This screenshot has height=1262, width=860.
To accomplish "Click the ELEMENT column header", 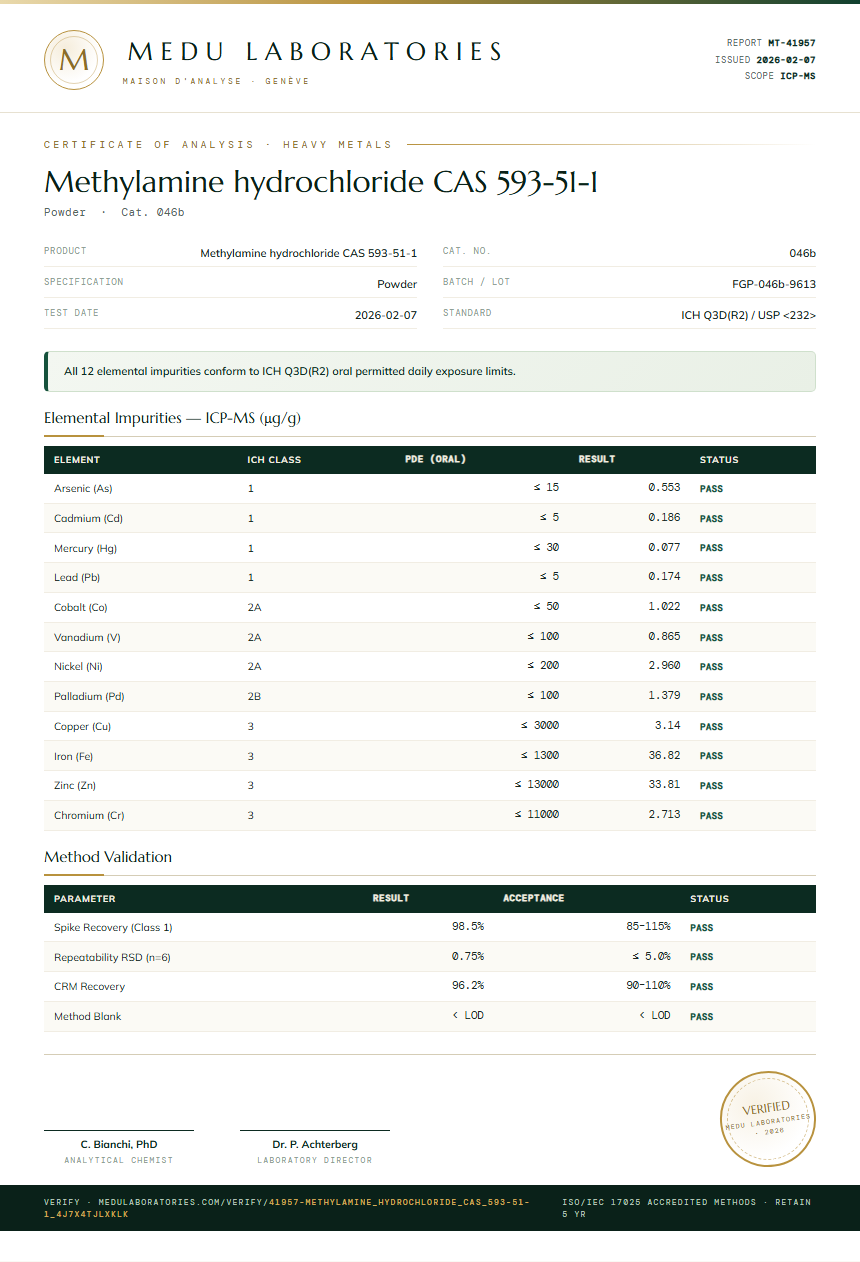I will tap(77, 460).
